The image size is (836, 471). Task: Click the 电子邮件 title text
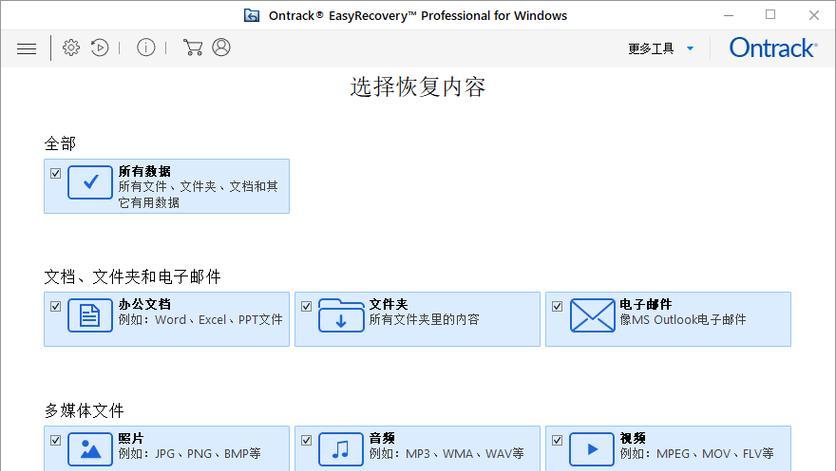click(646, 304)
